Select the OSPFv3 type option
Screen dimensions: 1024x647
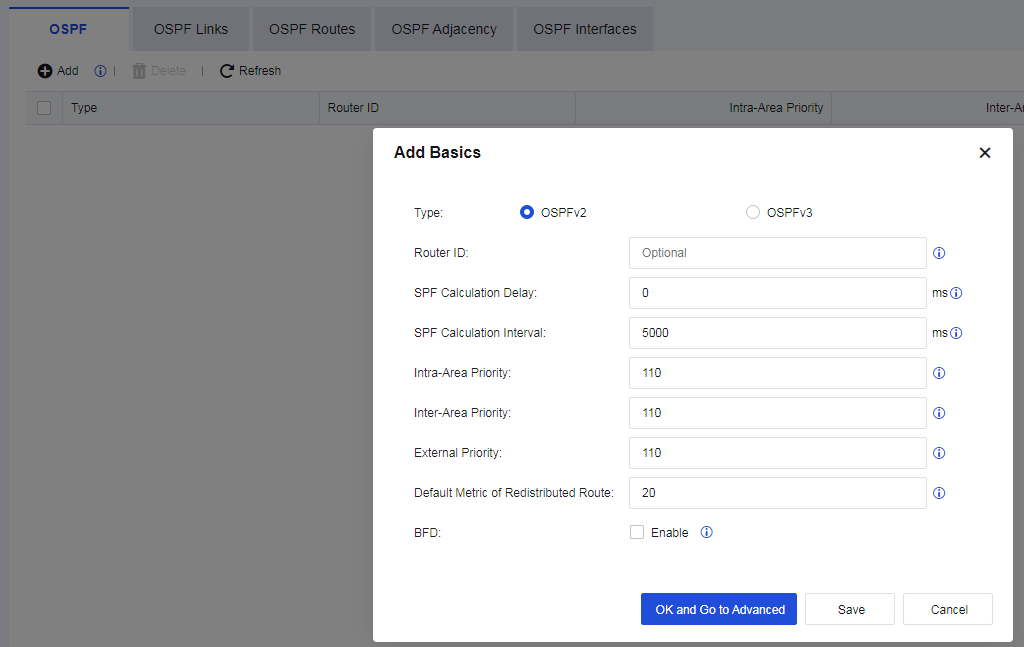(x=753, y=212)
